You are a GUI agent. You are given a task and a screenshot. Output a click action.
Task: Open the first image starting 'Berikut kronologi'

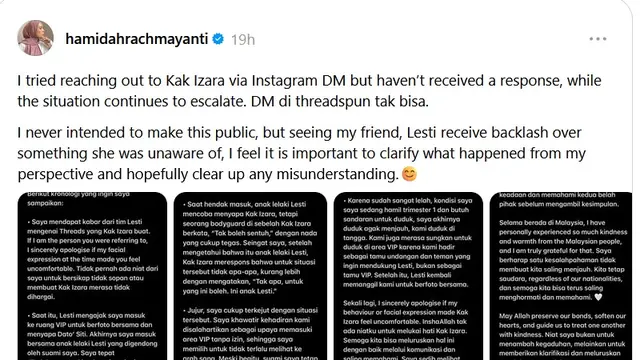click(92, 276)
